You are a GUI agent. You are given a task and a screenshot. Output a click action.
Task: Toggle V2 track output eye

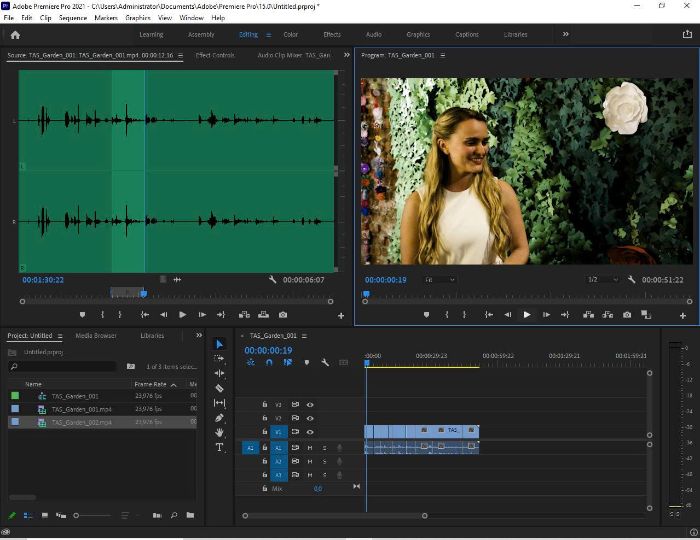point(310,418)
